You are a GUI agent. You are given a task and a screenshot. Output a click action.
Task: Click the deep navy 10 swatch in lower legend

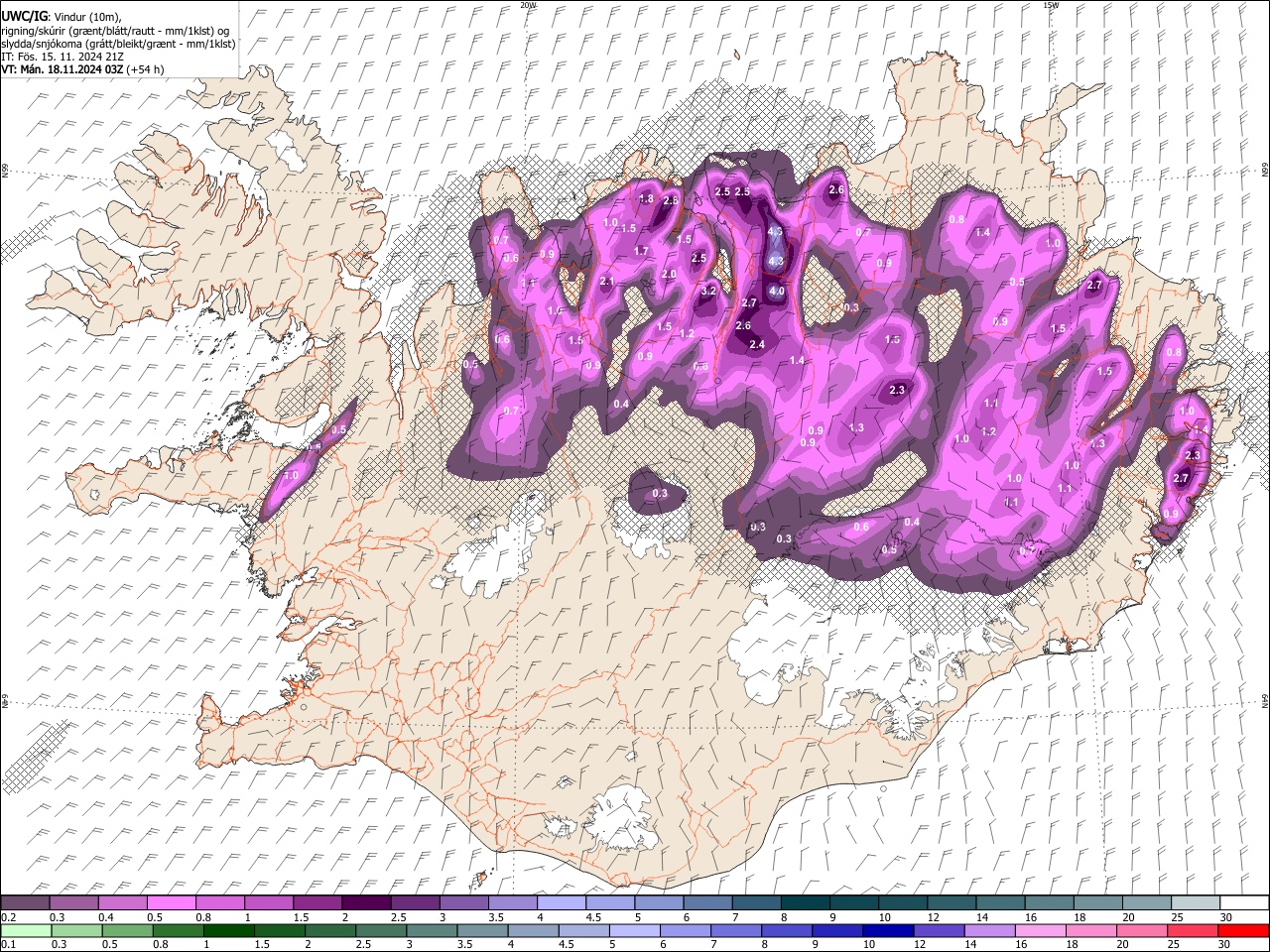point(887,930)
